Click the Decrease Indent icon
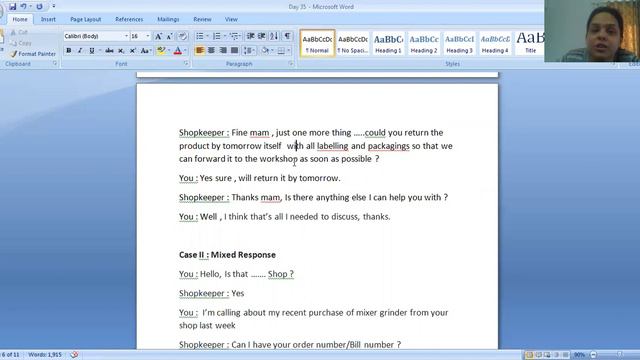Viewport: 640px width, 360px height. point(251,36)
